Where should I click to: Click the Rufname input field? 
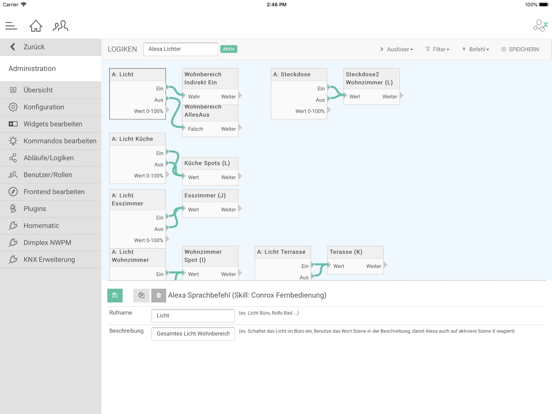(193, 315)
